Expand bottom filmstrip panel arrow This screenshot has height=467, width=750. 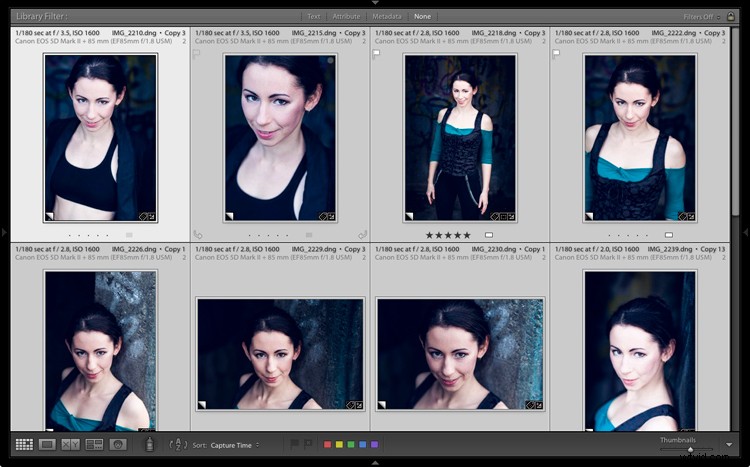pos(375,463)
